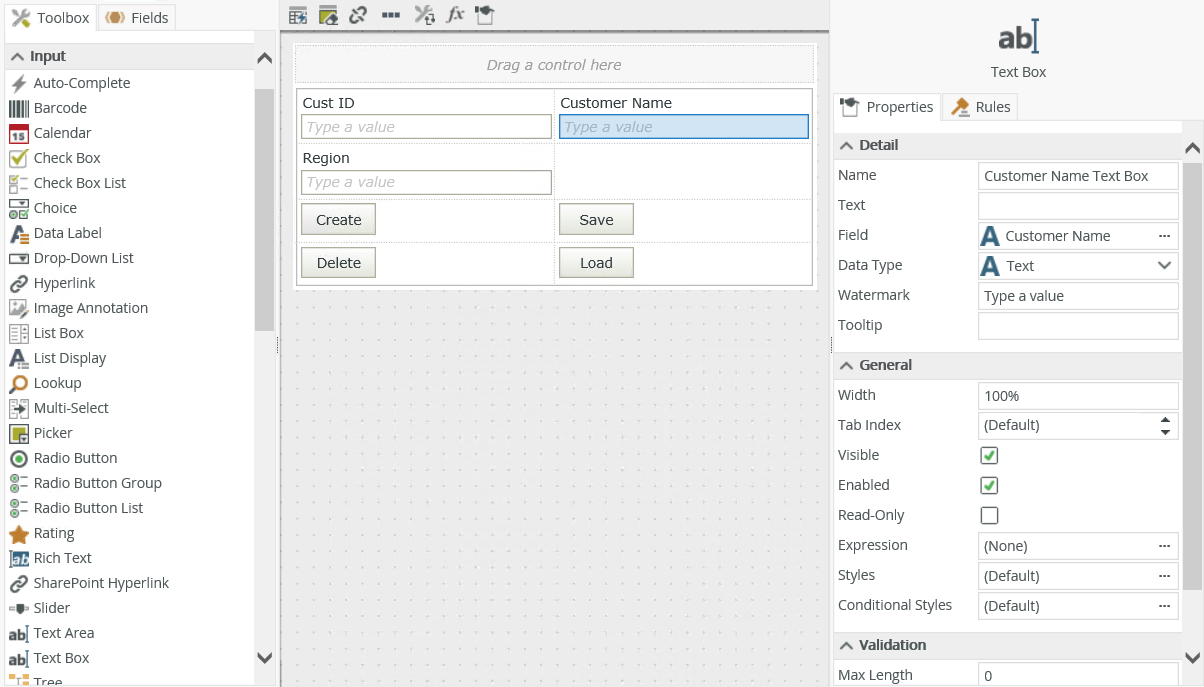
Task: Open the Rules tab
Action: pos(981,107)
